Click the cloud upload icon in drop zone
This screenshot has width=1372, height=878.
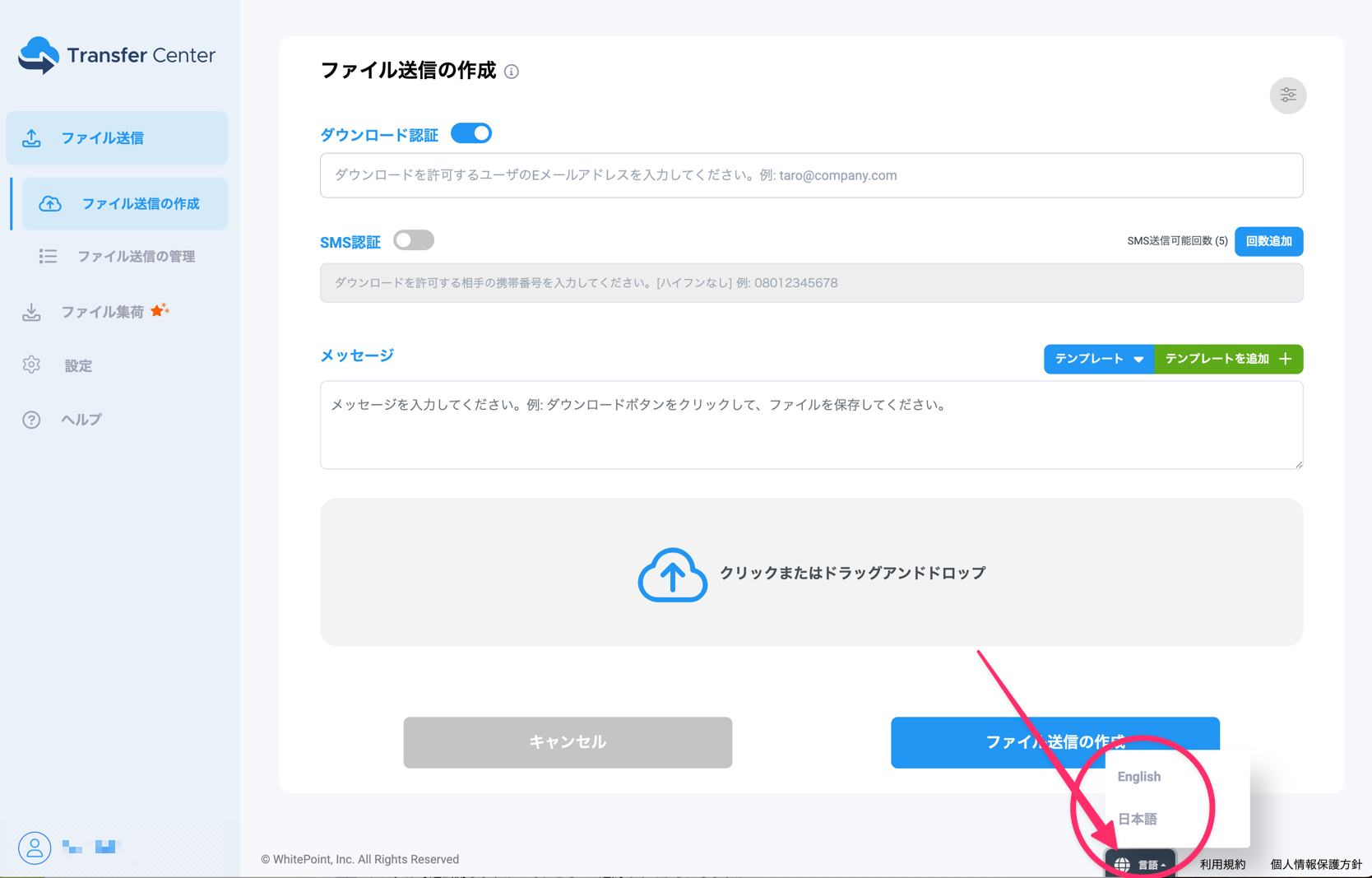pos(672,574)
